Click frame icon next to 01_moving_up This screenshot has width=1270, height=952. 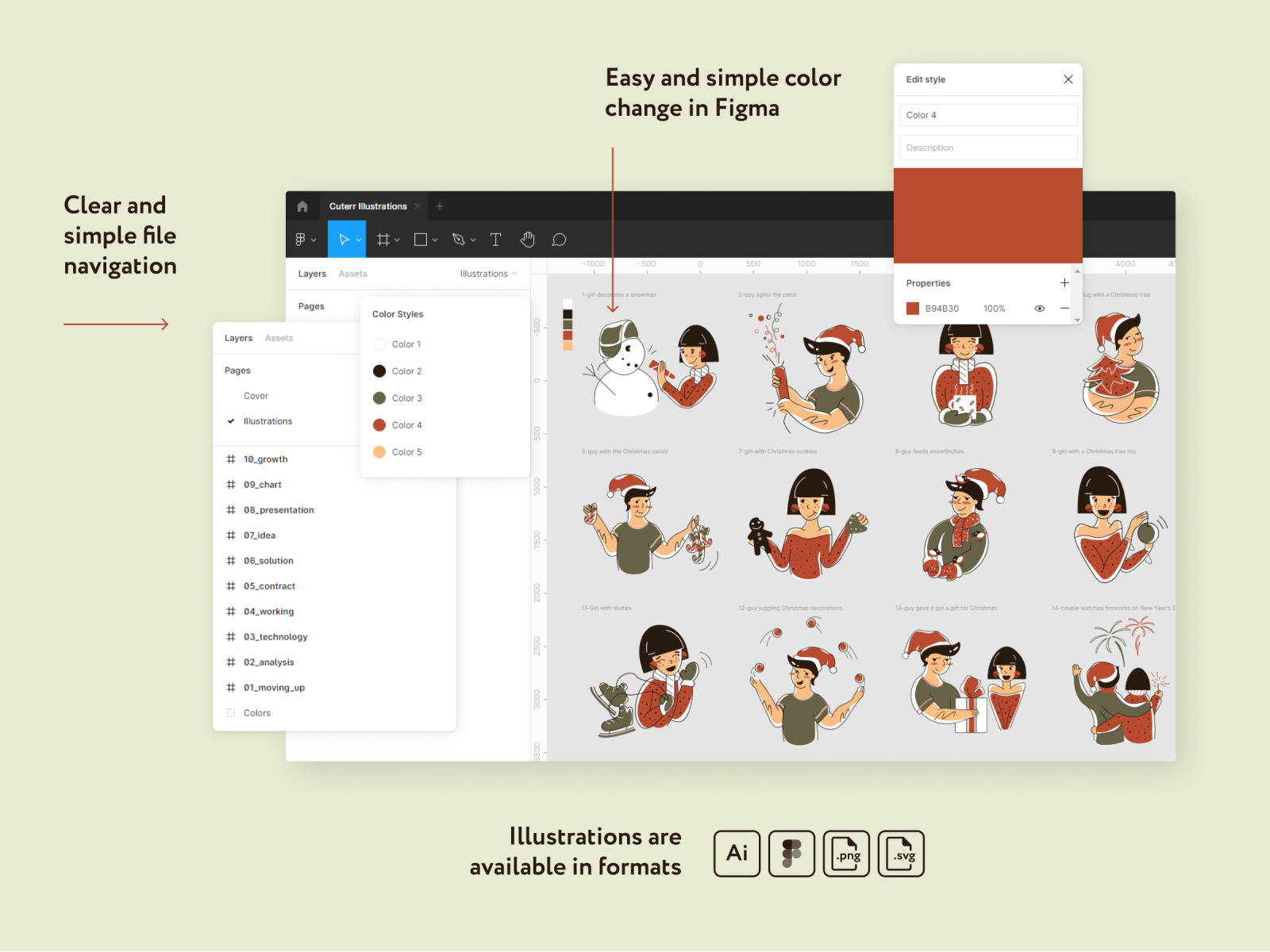pyautogui.click(x=231, y=688)
